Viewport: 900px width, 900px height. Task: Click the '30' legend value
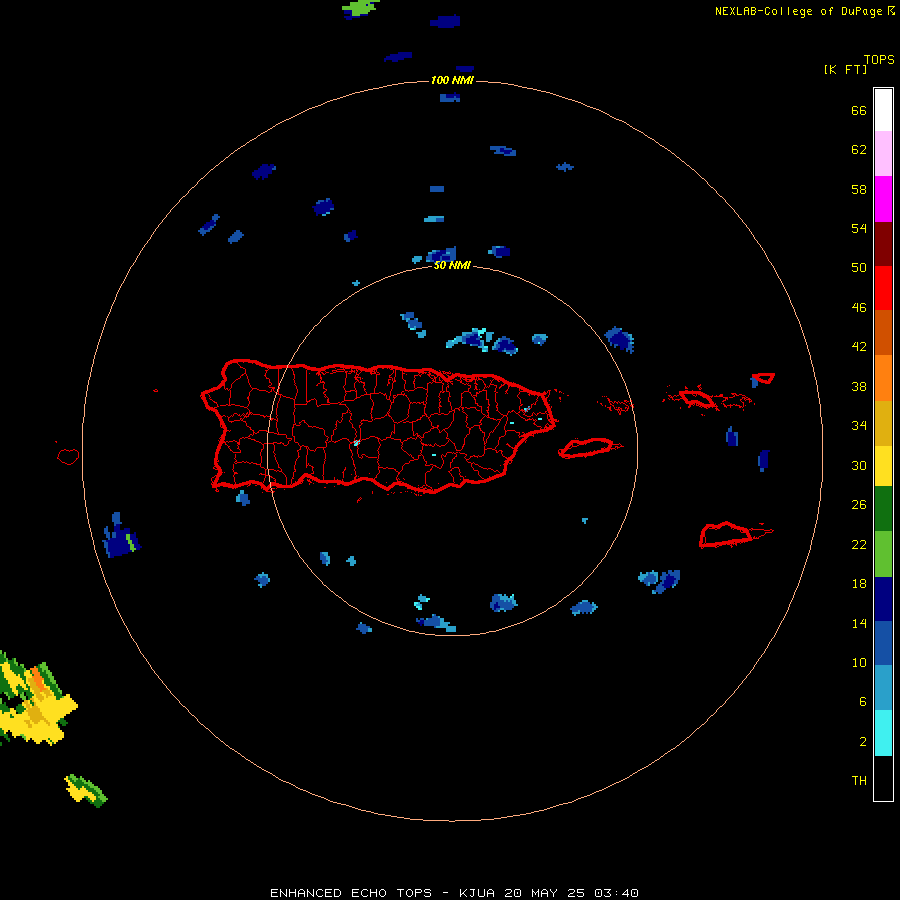pyautogui.click(x=859, y=465)
